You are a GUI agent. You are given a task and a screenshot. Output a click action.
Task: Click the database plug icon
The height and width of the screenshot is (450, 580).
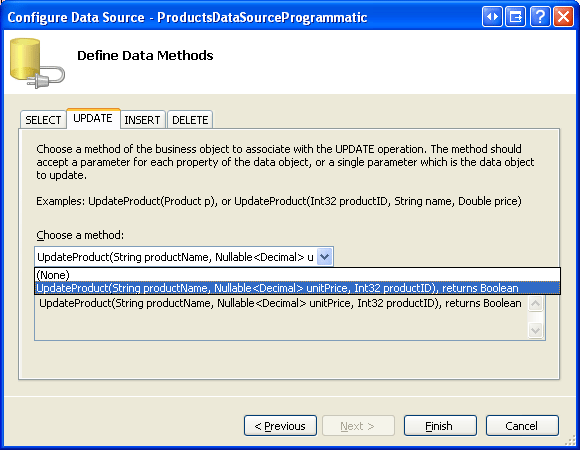pyautogui.click(x=37, y=63)
